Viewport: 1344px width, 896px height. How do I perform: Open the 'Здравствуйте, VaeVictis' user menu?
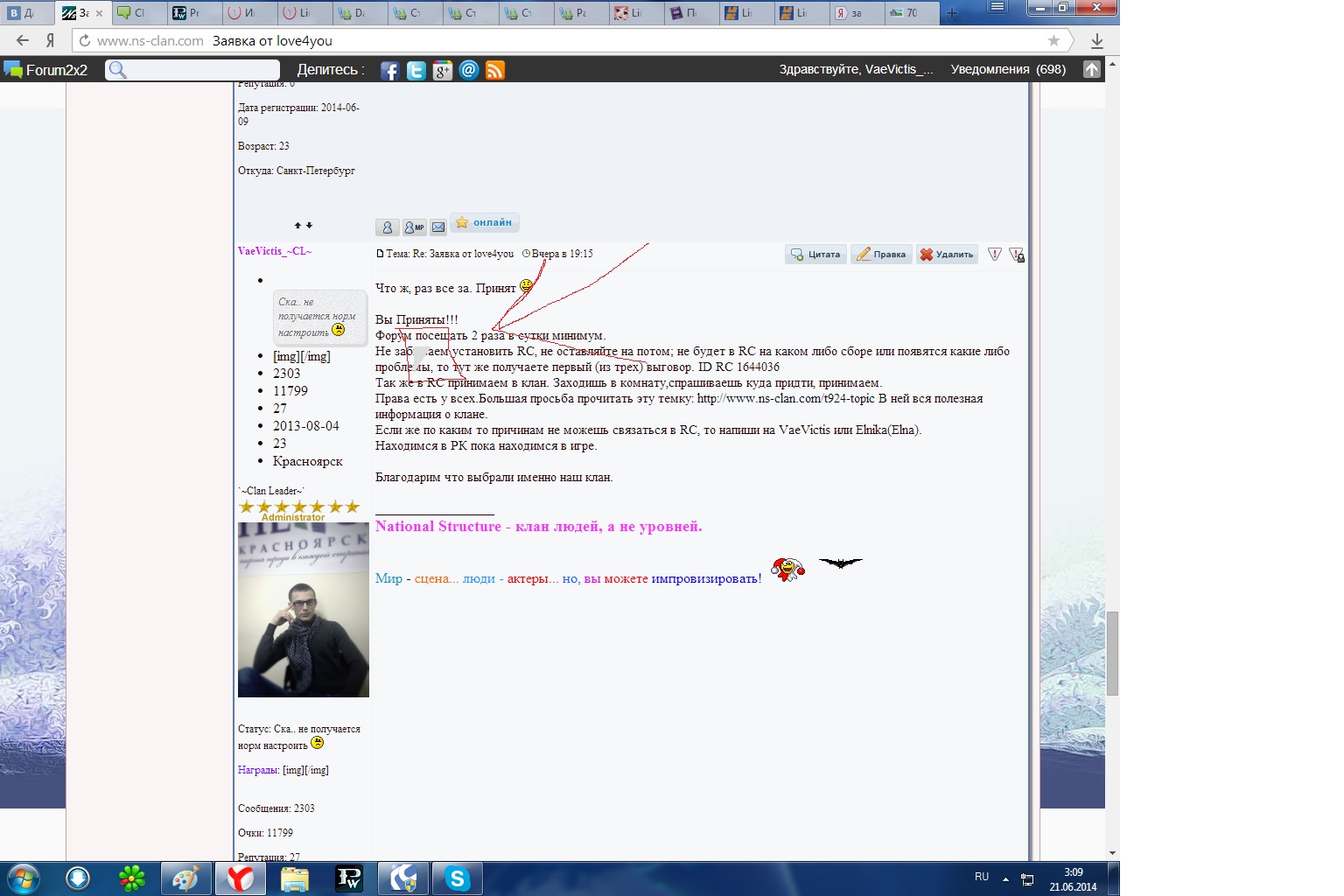[x=856, y=69]
